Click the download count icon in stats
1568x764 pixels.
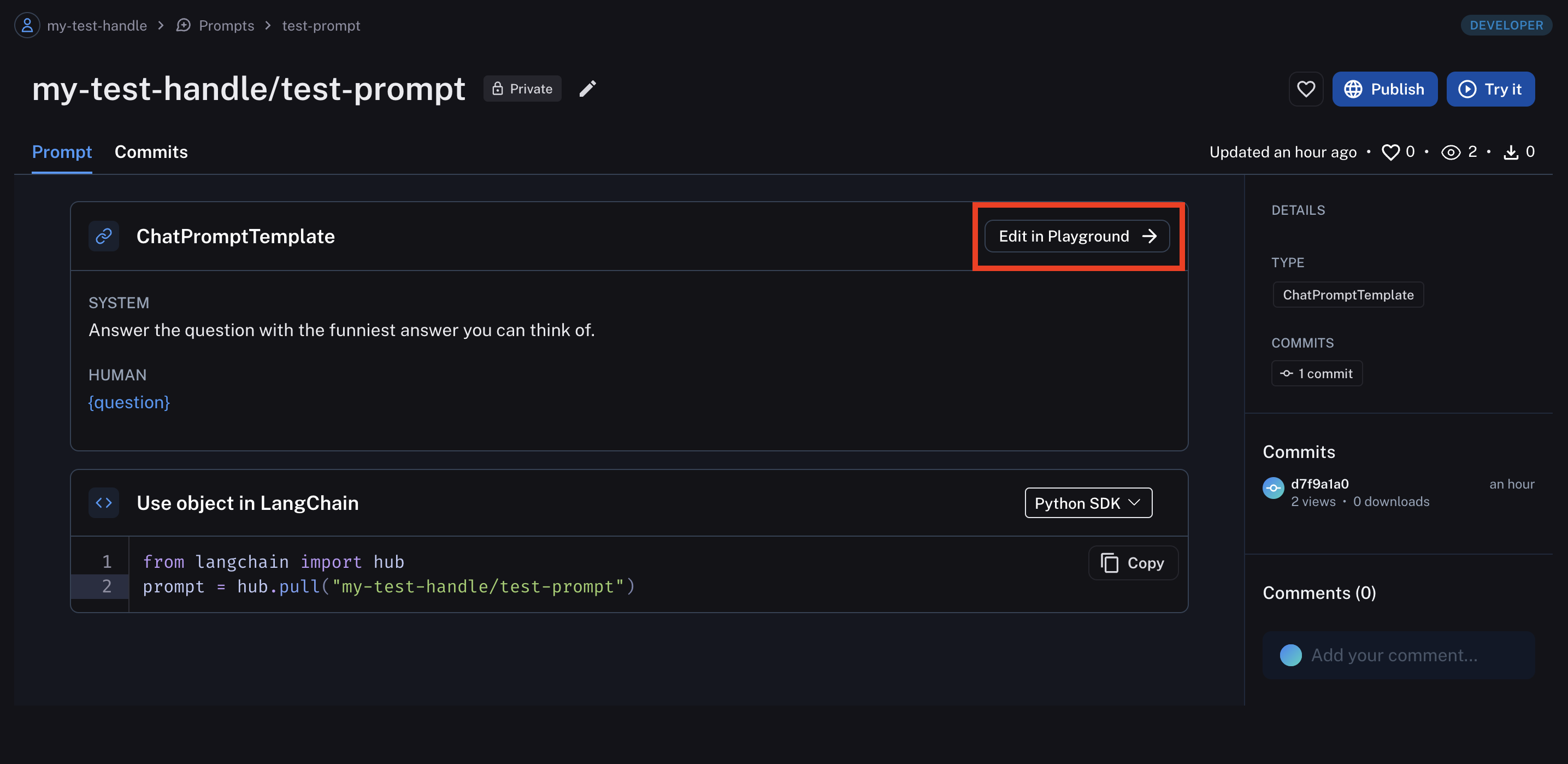pyautogui.click(x=1511, y=152)
